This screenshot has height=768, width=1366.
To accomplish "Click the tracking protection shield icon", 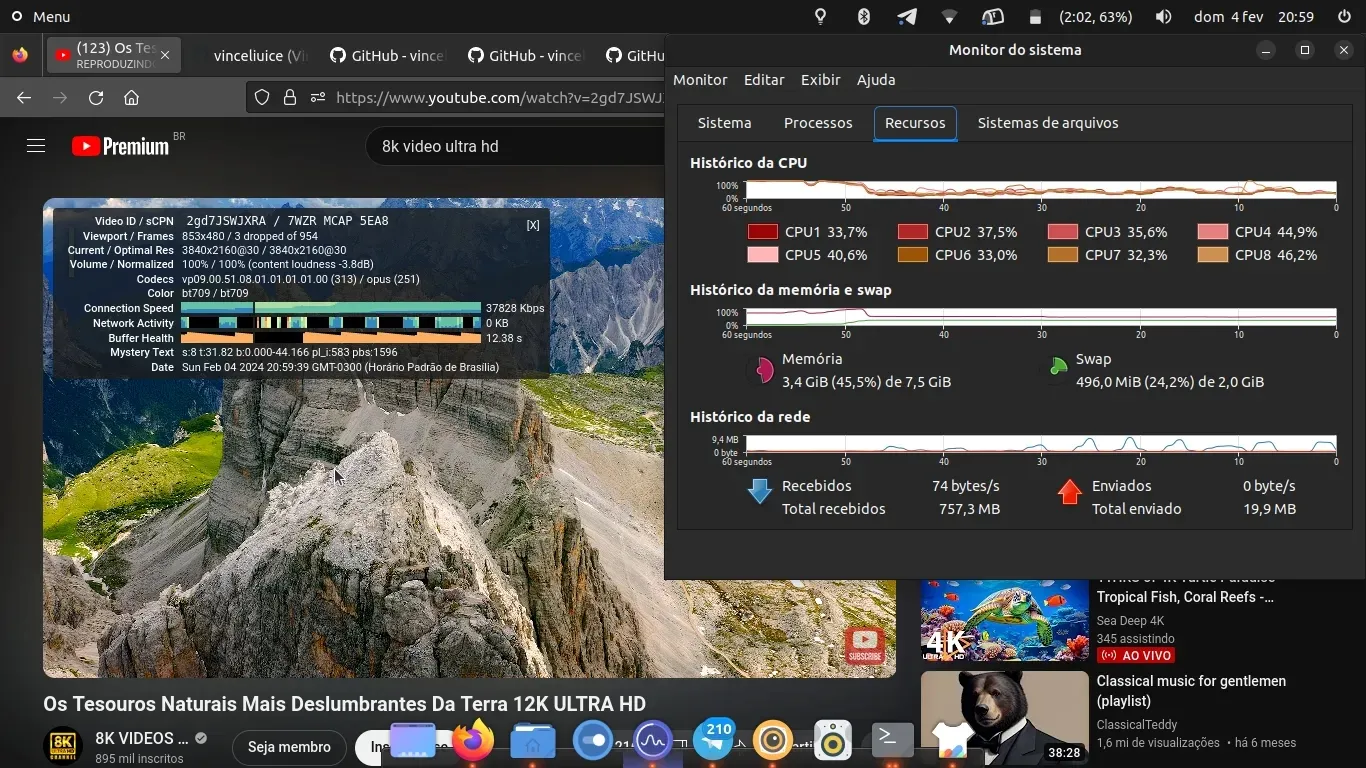I will tap(262, 98).
